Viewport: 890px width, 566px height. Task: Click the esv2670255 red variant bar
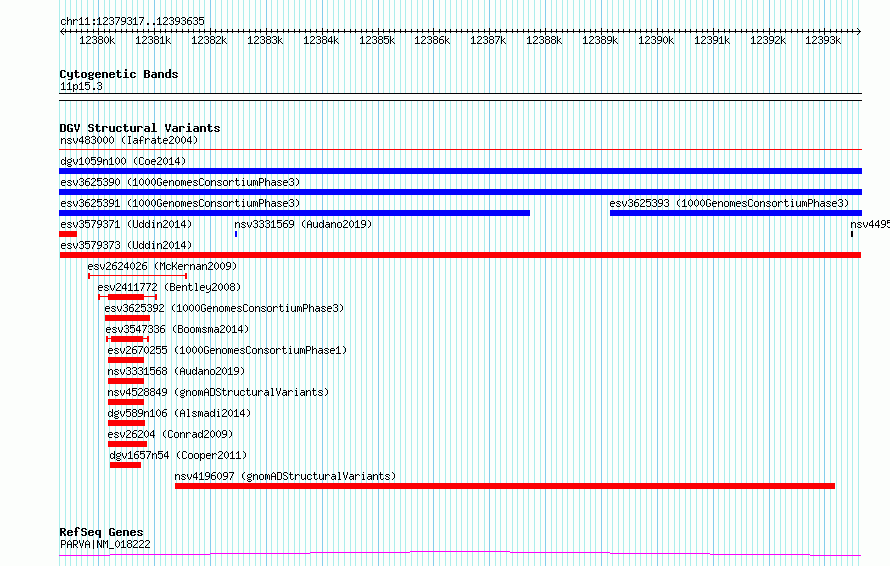pyautogui.click(x=126, y=360)
